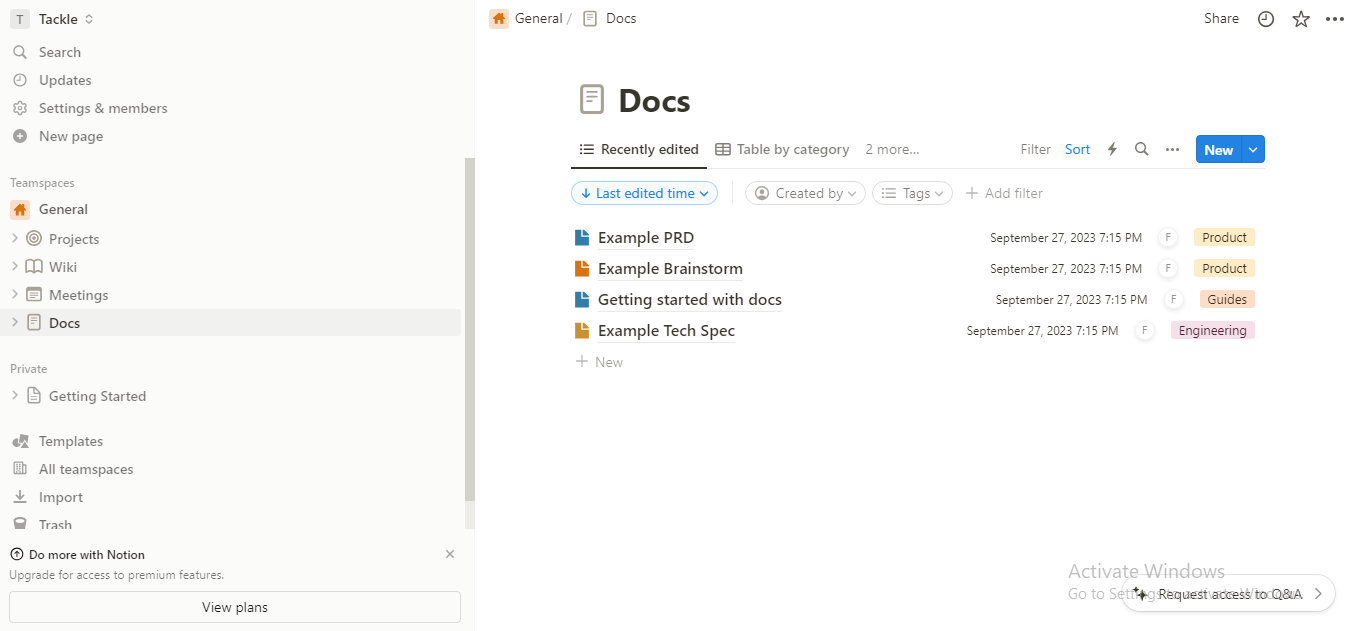Expand the Wiki tree item

(x=15, y=267)
